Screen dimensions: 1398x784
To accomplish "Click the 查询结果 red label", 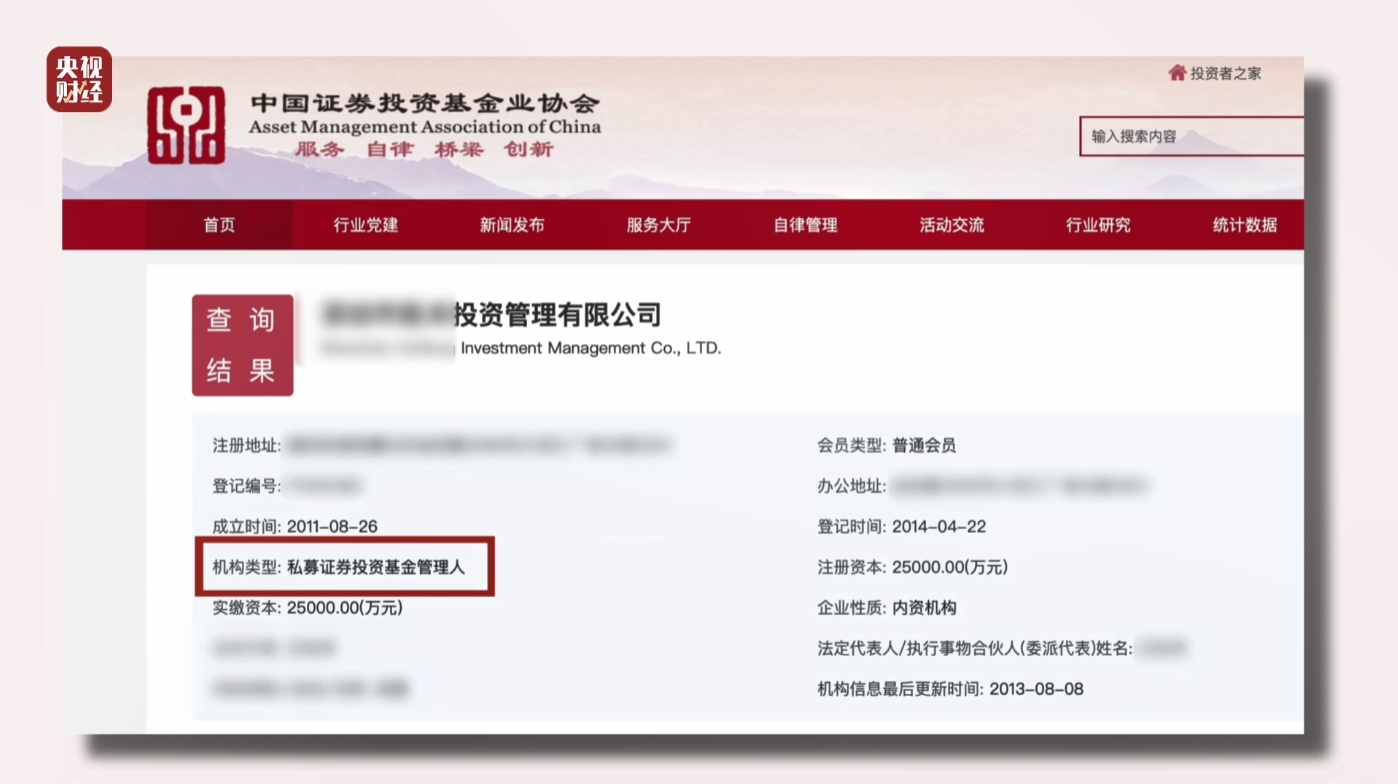I will pyautogui.click(x=242, y=345).
